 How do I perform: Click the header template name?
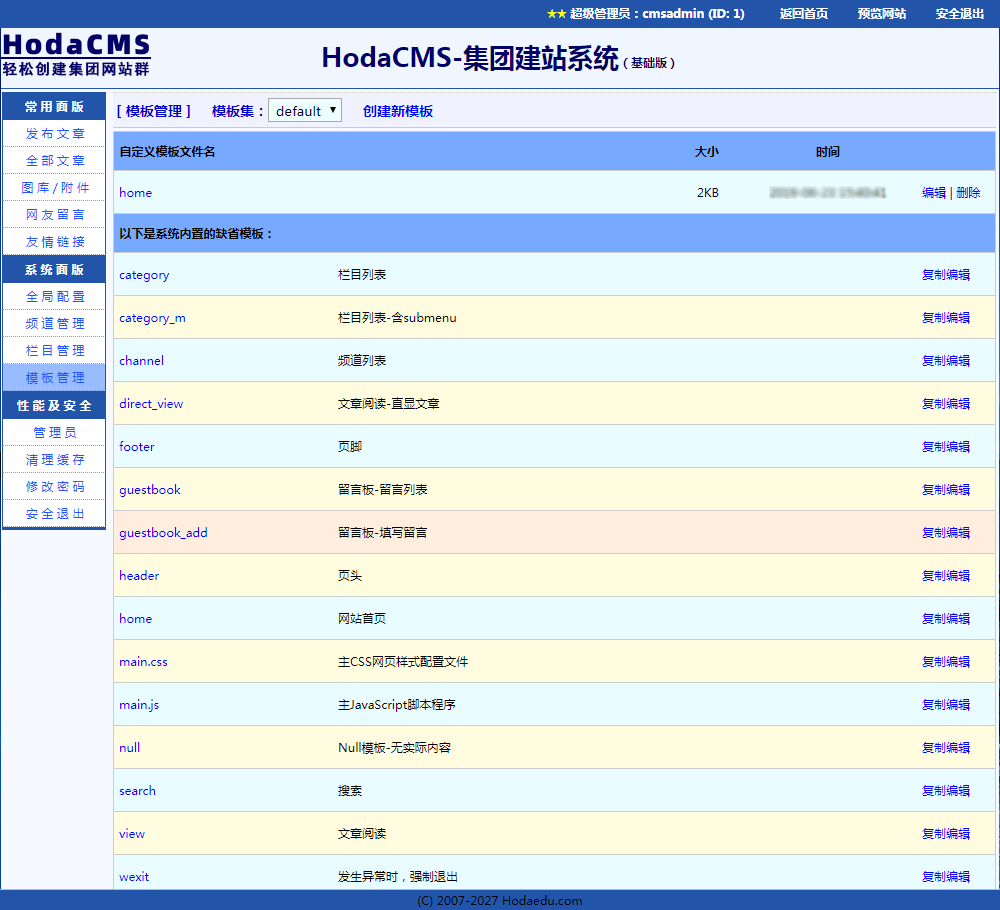pos(139,575)
